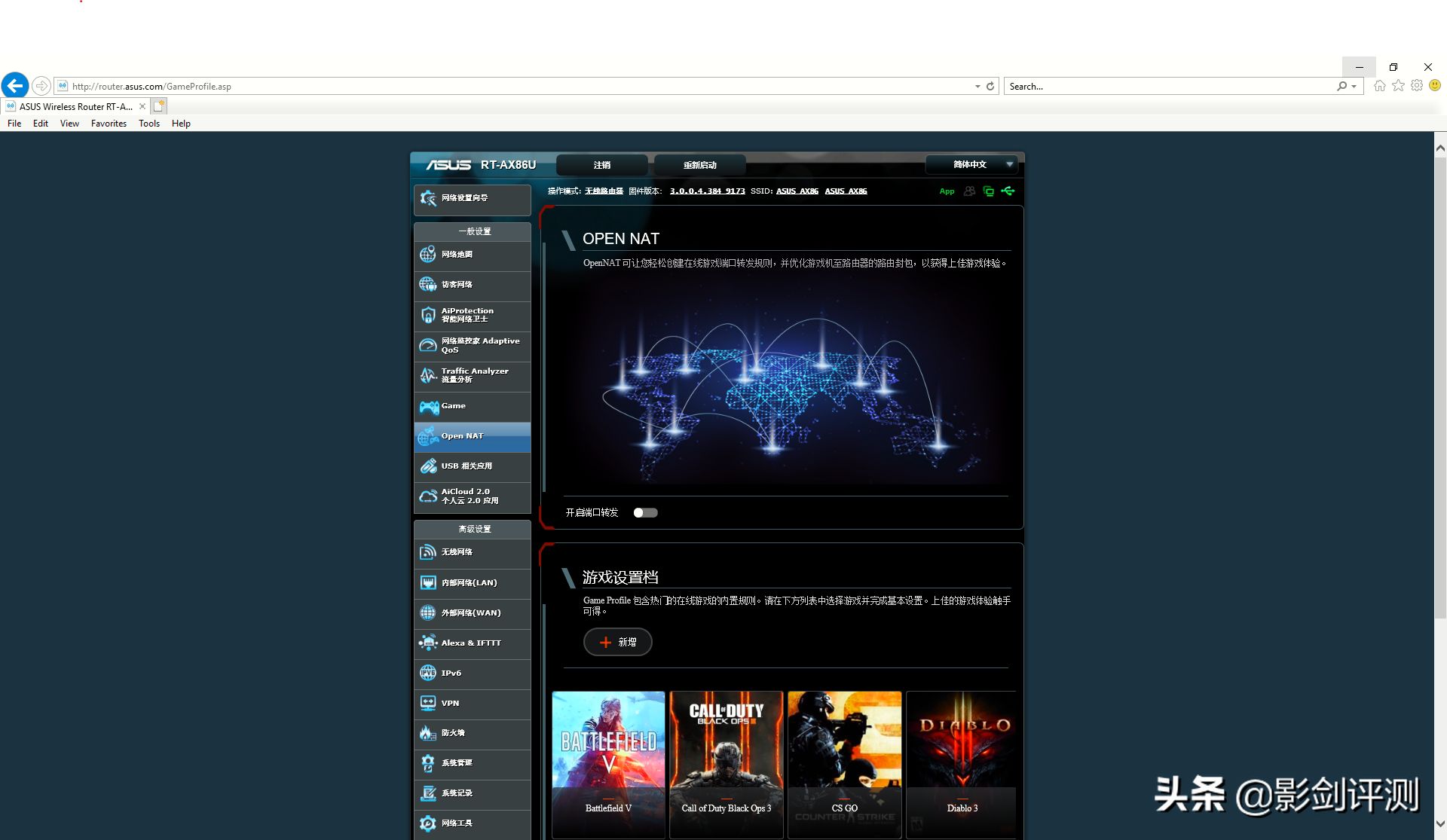Click the green App link
The image size is (1447, 840).
coord(947,191)
